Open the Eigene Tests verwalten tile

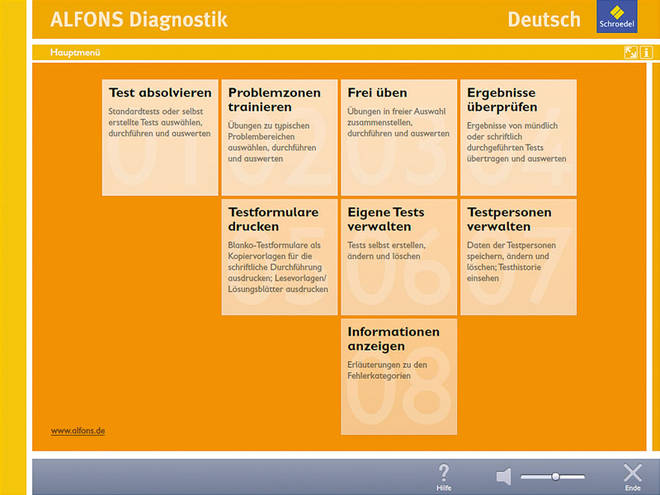(399, 257)
